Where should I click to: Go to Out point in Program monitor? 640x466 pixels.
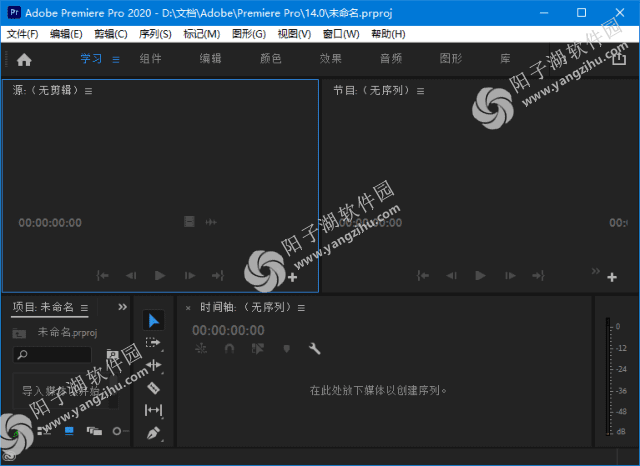tap(538, 276)
